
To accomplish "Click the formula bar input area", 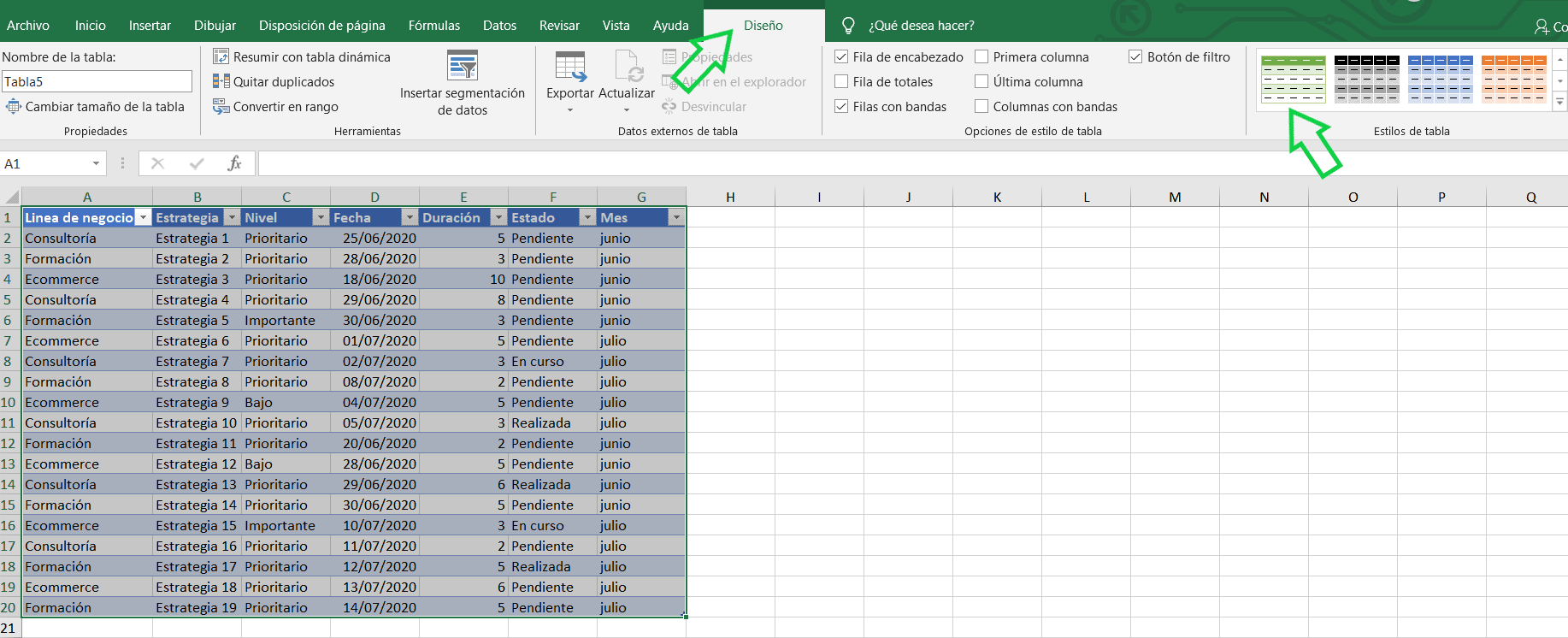I will tap(912, 163).
